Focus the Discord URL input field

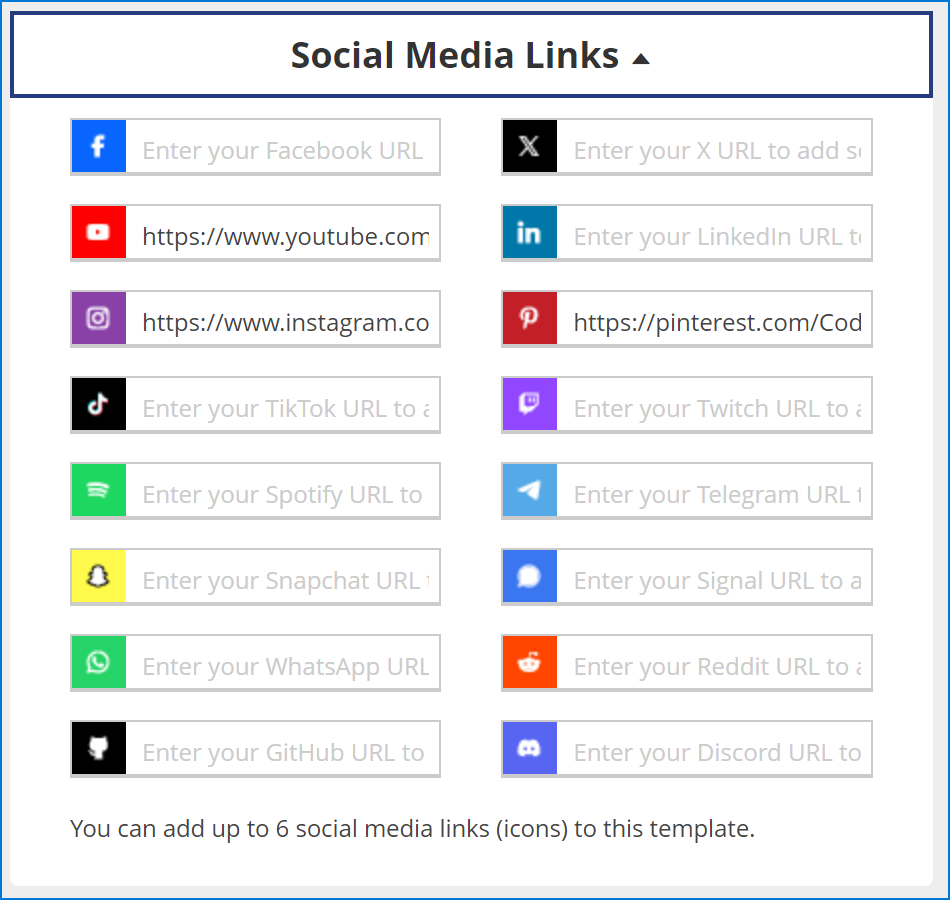714,749
